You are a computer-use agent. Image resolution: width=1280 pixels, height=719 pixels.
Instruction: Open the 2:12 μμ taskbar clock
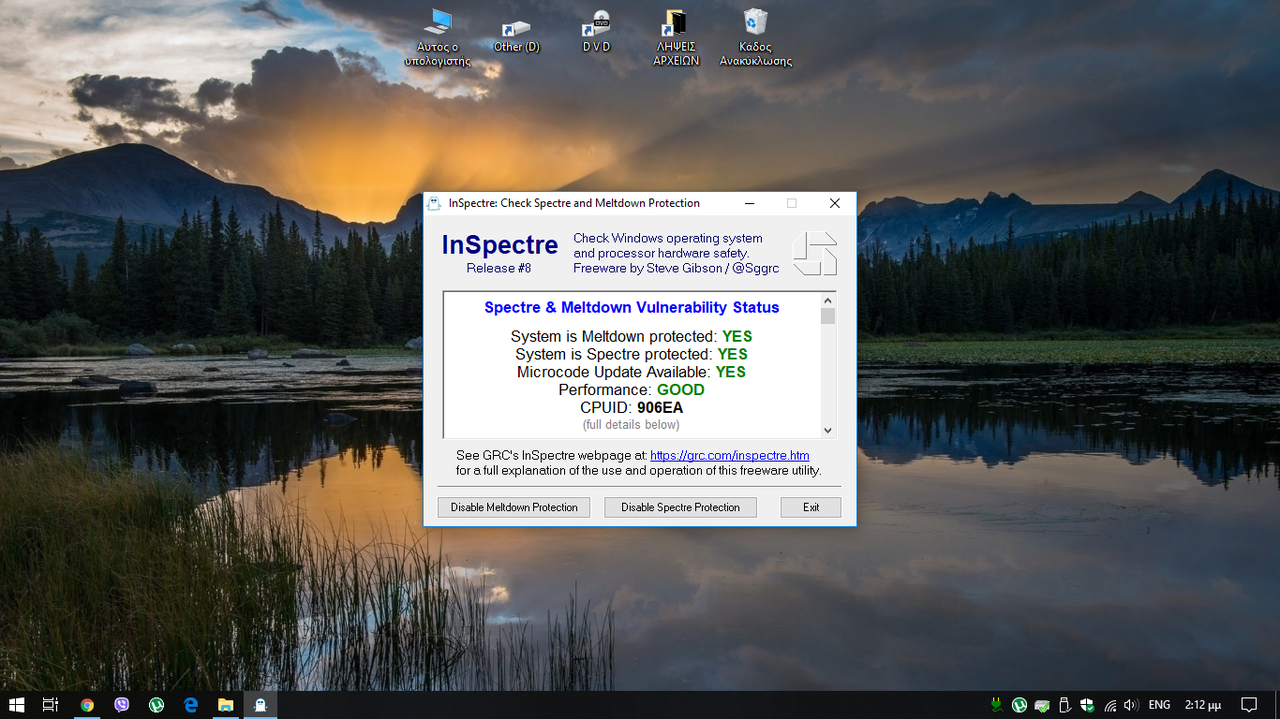(x=1203, y=705)
